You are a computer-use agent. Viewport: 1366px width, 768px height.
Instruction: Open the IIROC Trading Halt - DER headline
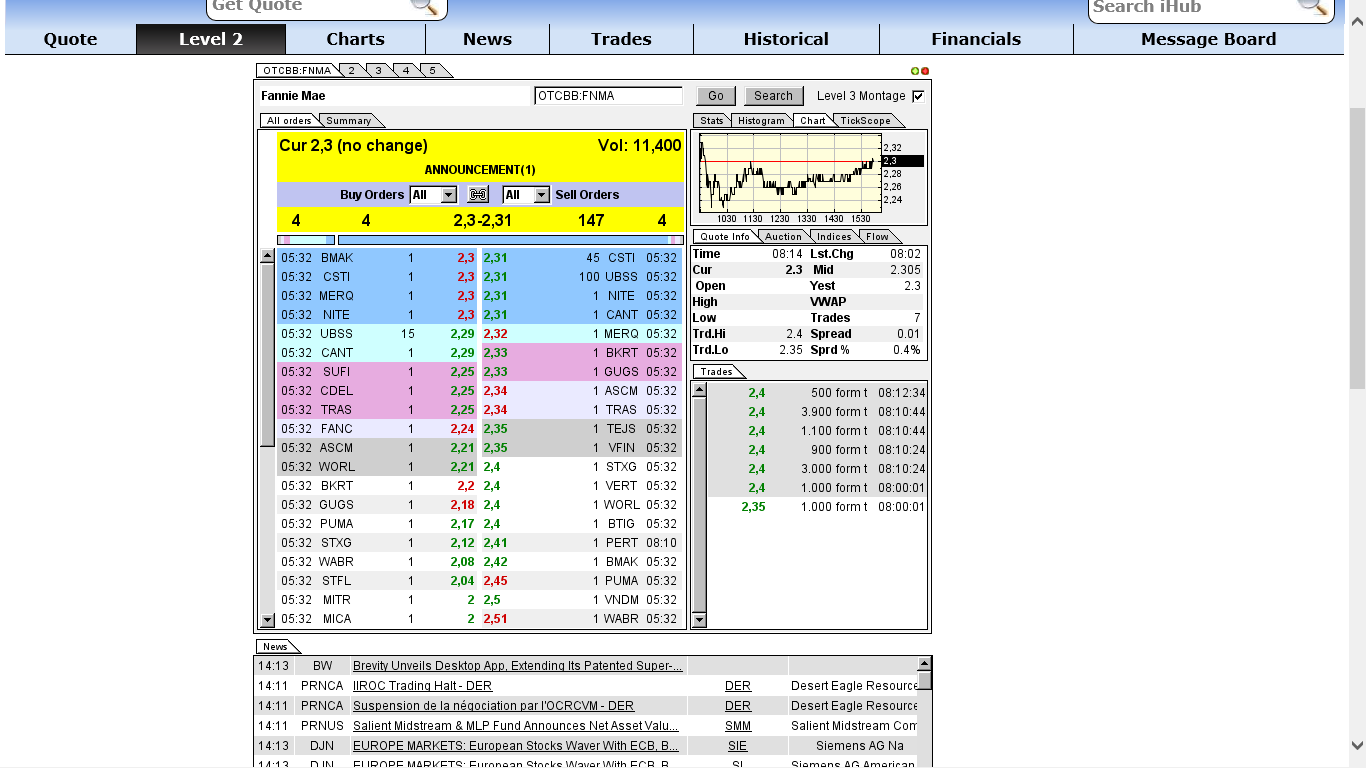pos(422,686)
